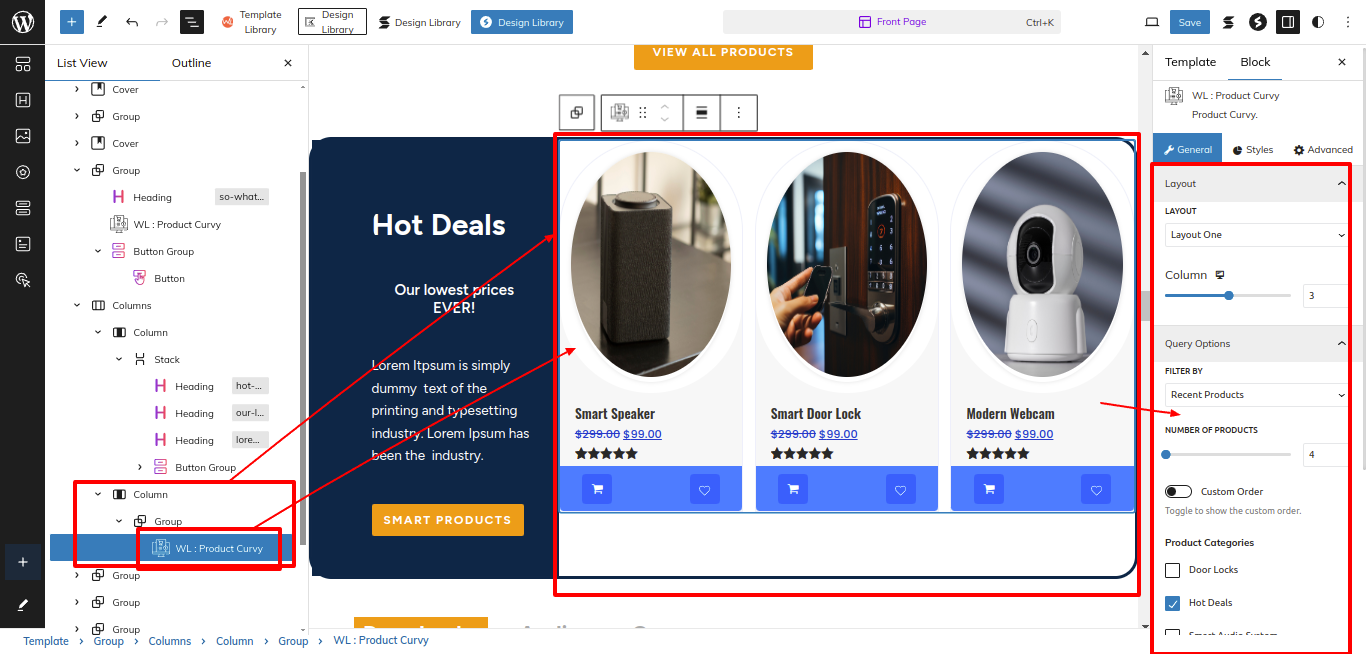The width and height of the screenshot is (1366, 654).
Task: Open the Template tab in settings sidebar
Action: click(1190, 62)
